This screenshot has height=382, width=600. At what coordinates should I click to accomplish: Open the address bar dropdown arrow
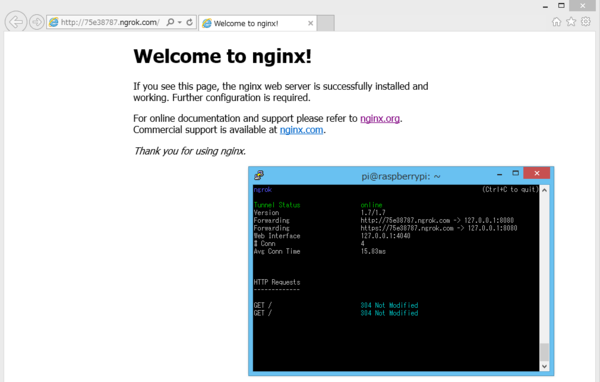[x=179, y=22]
